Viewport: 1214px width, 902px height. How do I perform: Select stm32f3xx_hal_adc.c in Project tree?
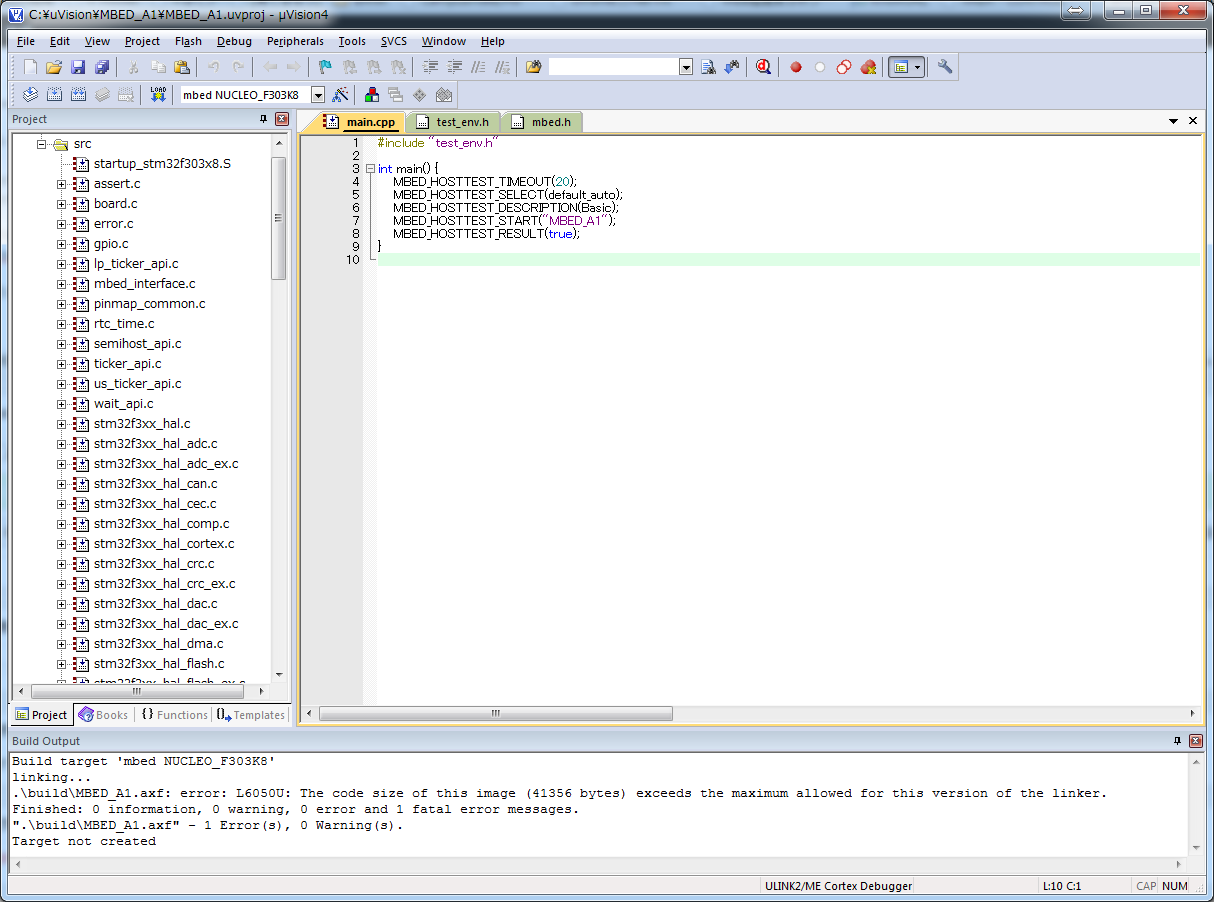pos(155,444)
